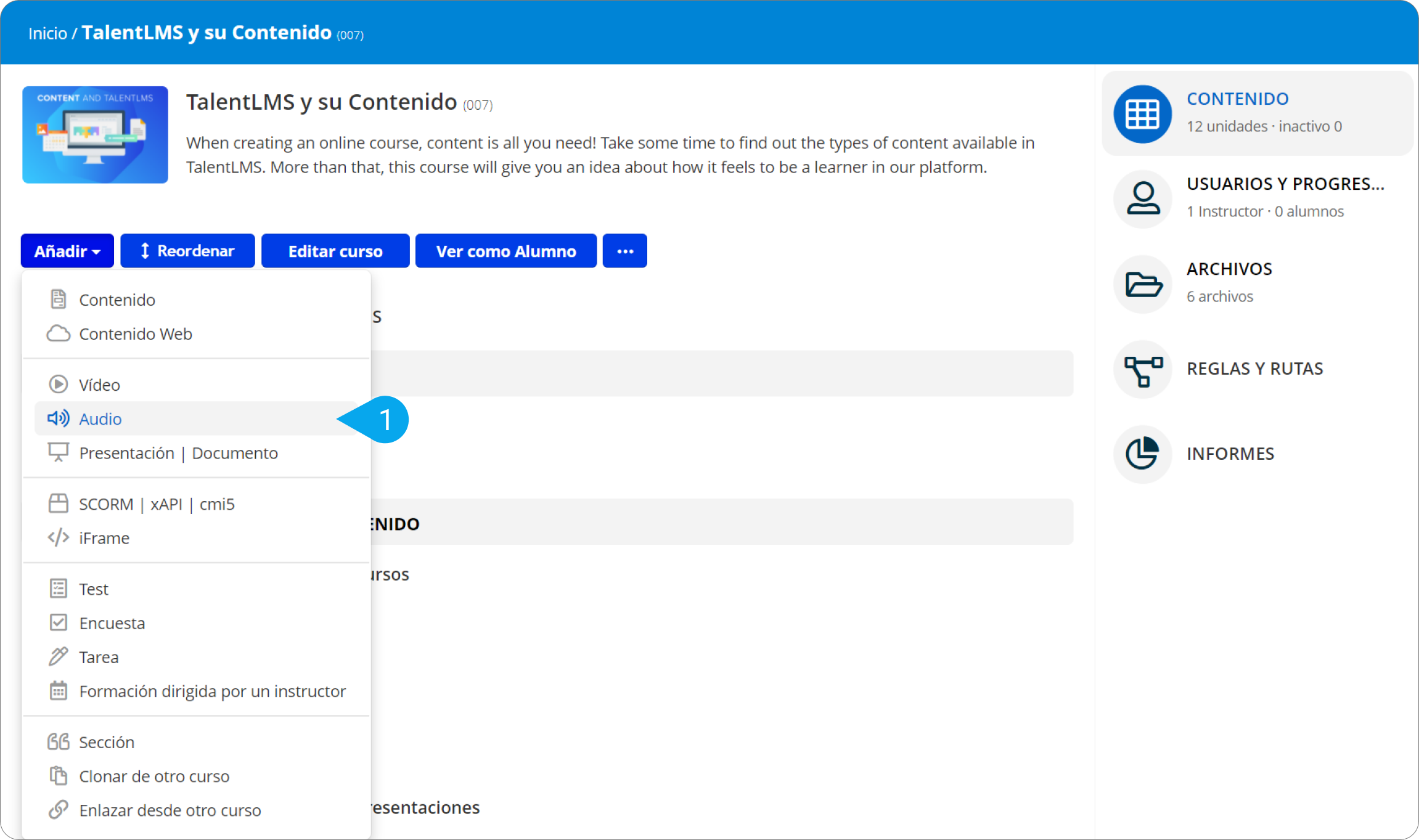The image size is (1419, 840).
Task: Click the Encuesta checkmark box icon
Action: (x=58, y=622)
